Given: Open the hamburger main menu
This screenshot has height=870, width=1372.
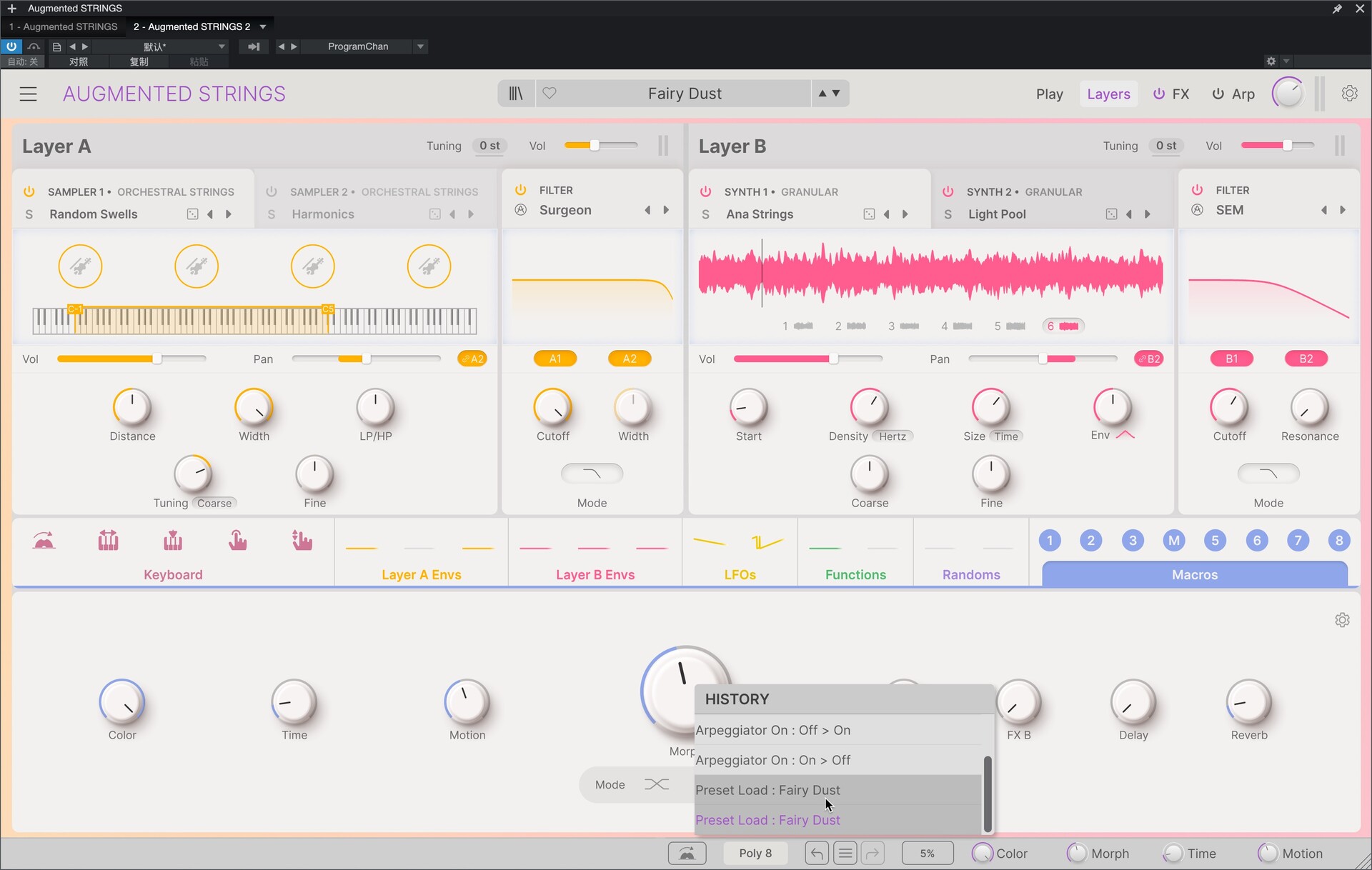Looking at the screenshot, I should [x=28, y=94].
